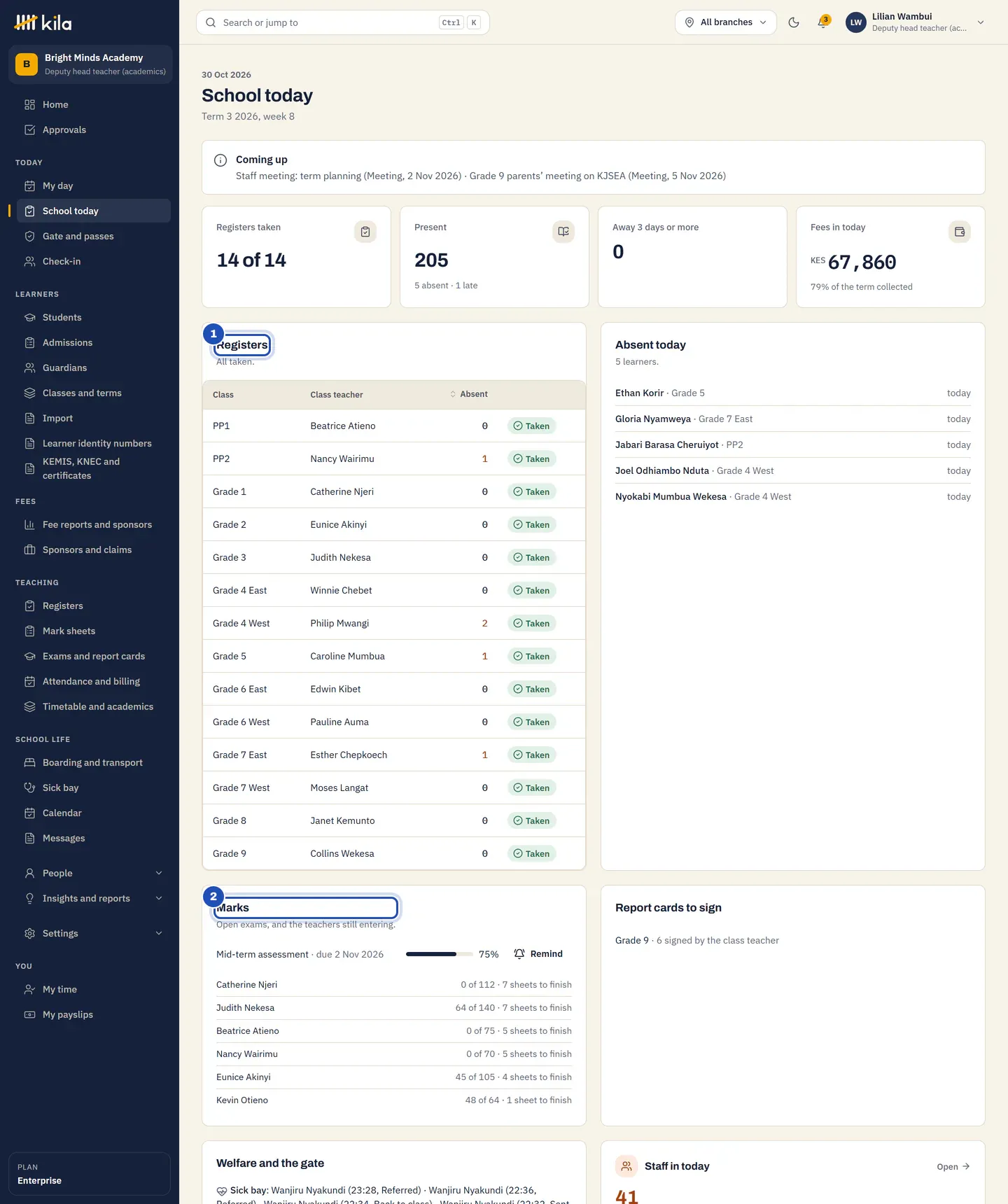Image resolution: width=1008 pixels, height=1204 pixels.
Task: Click the Gate and passes shield icon
Action: [x=29, y=237]
